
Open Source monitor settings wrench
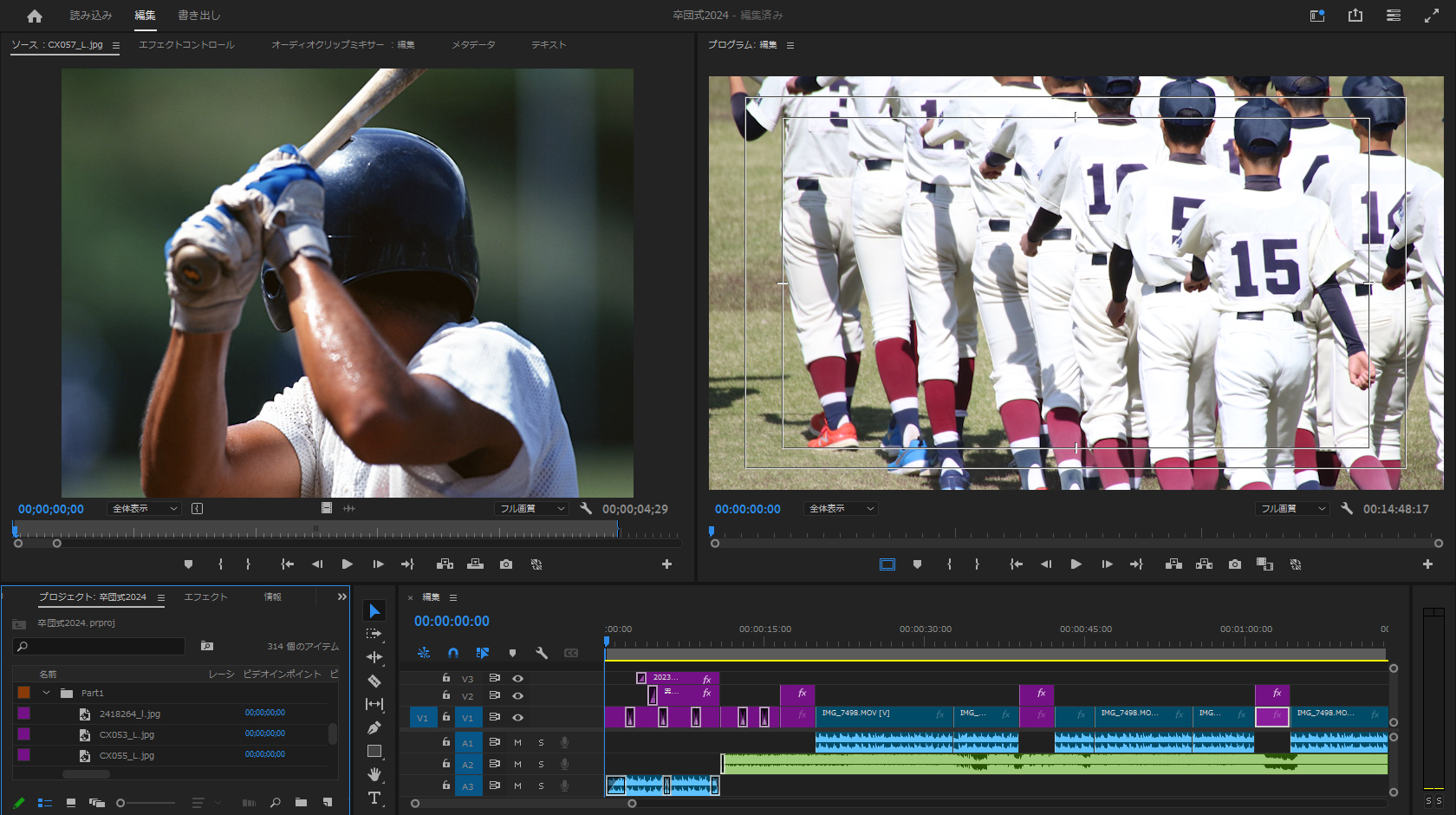pyautogui.click(x=586, y=509)
